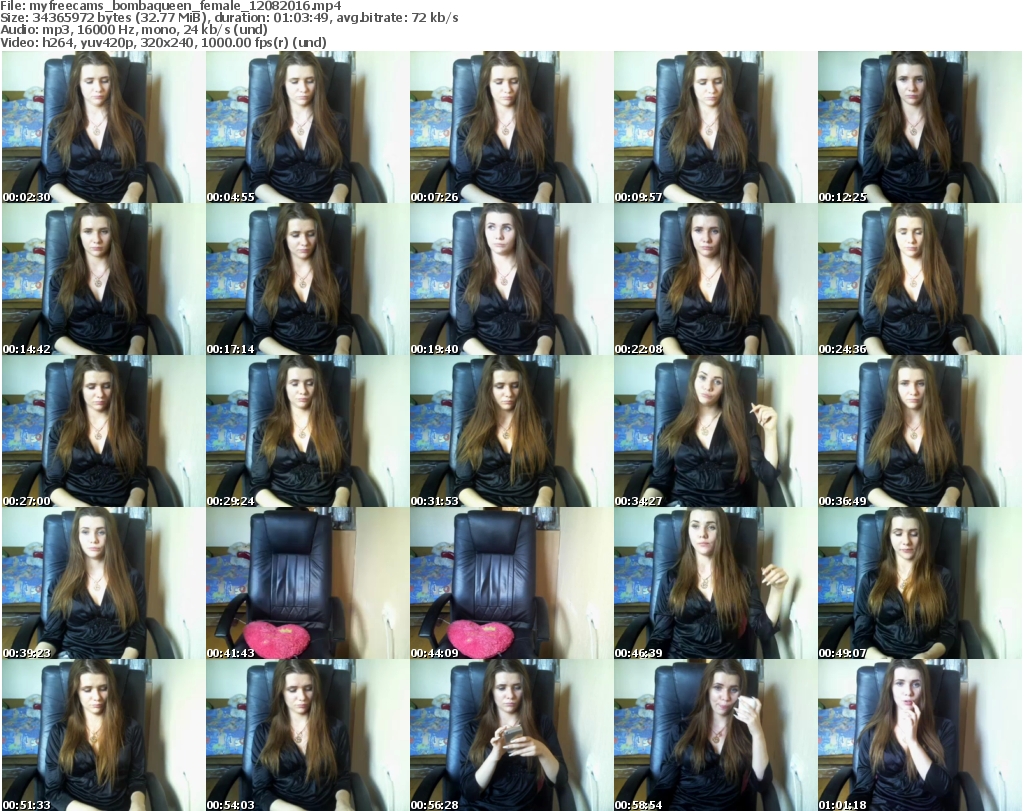
Task: Pick the preview frame at 00:31:53
Action: 511,431
